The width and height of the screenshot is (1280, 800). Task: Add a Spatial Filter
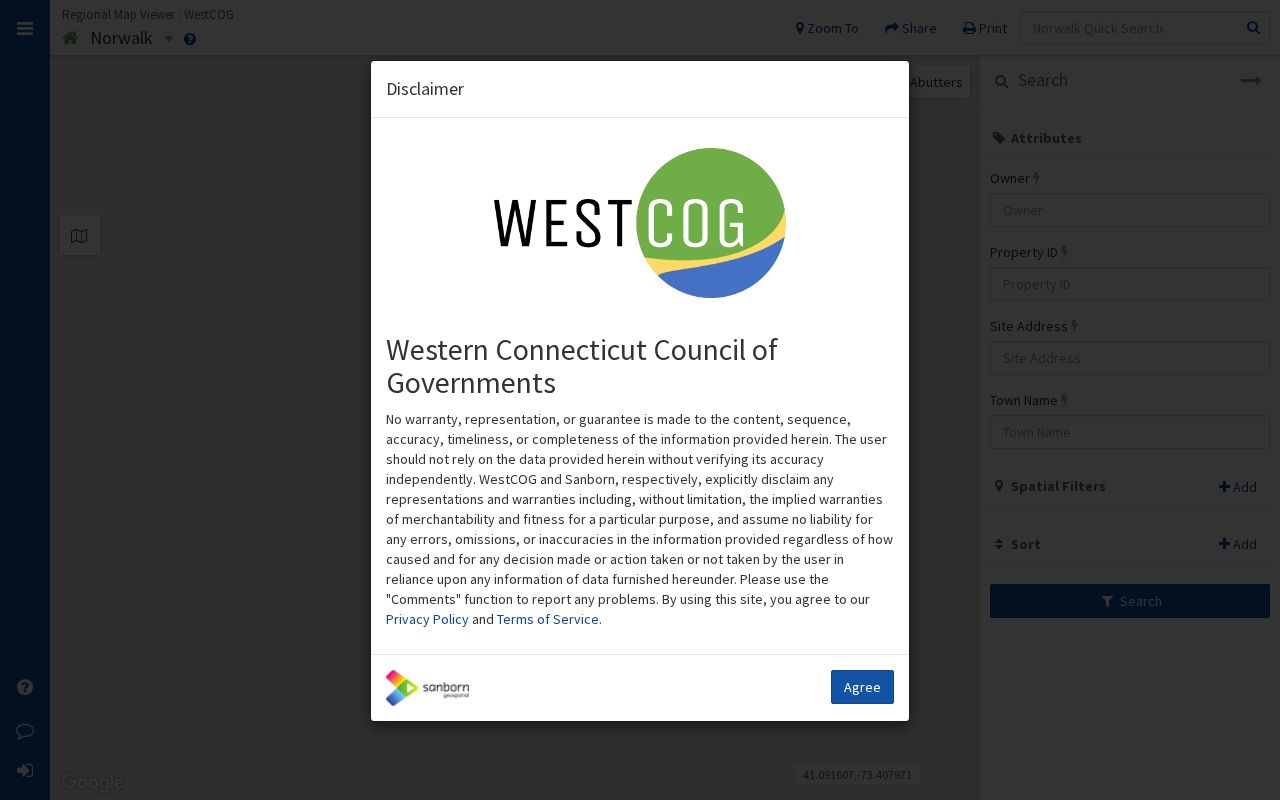point(1238,487)
